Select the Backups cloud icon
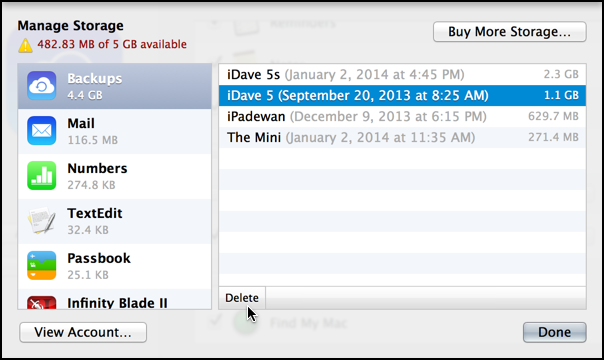Viewport: 604px width, 360px height. pos(42,85)
